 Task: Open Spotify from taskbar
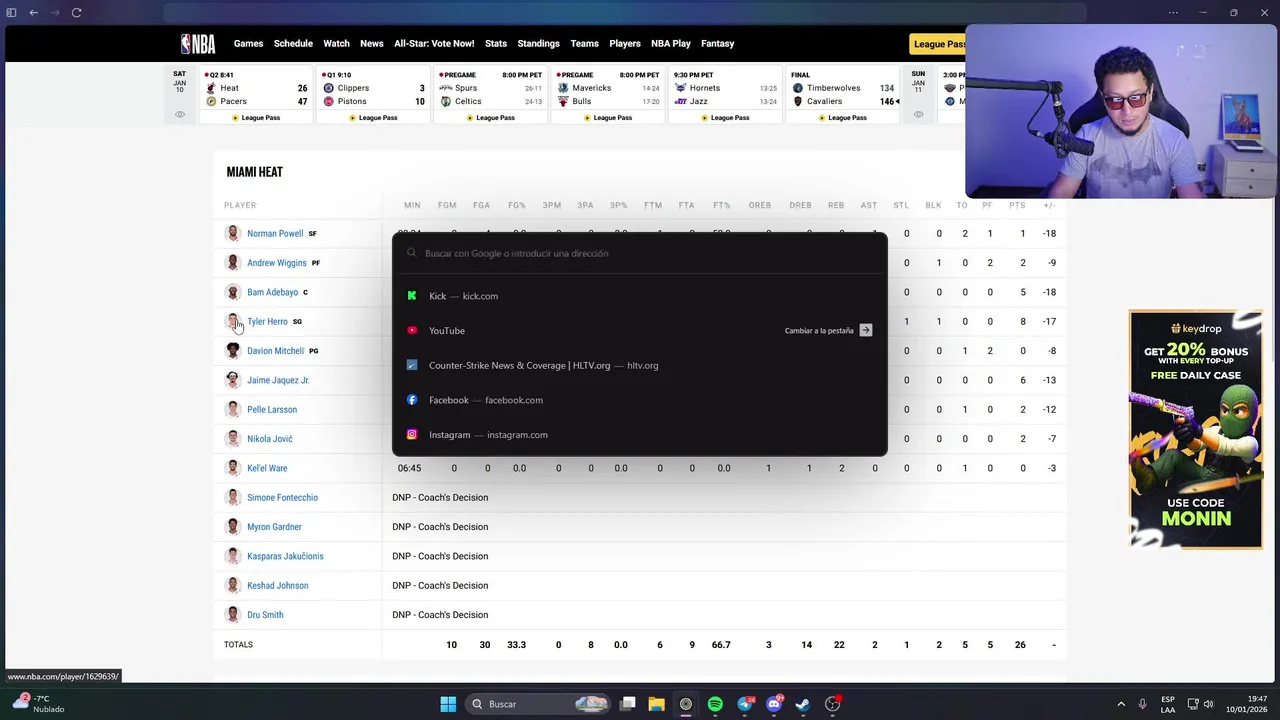[715, 704]
